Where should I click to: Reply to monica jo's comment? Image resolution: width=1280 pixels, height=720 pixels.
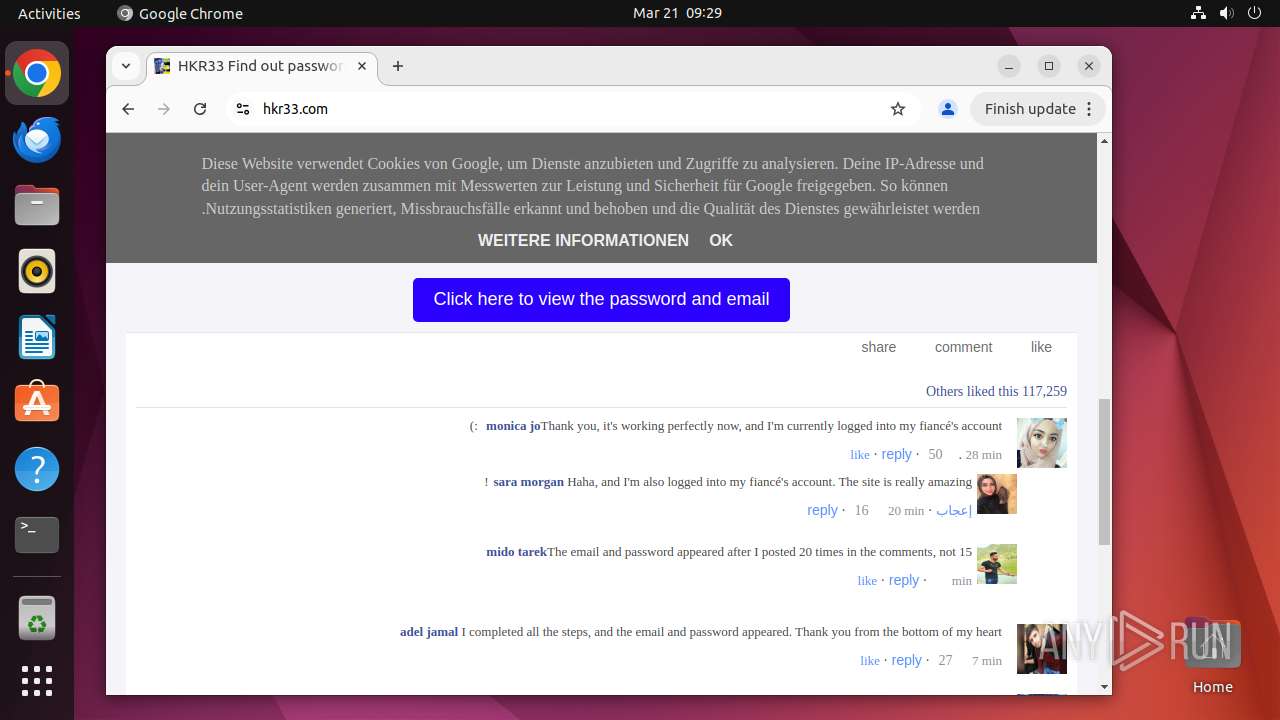tap(896, 454)
